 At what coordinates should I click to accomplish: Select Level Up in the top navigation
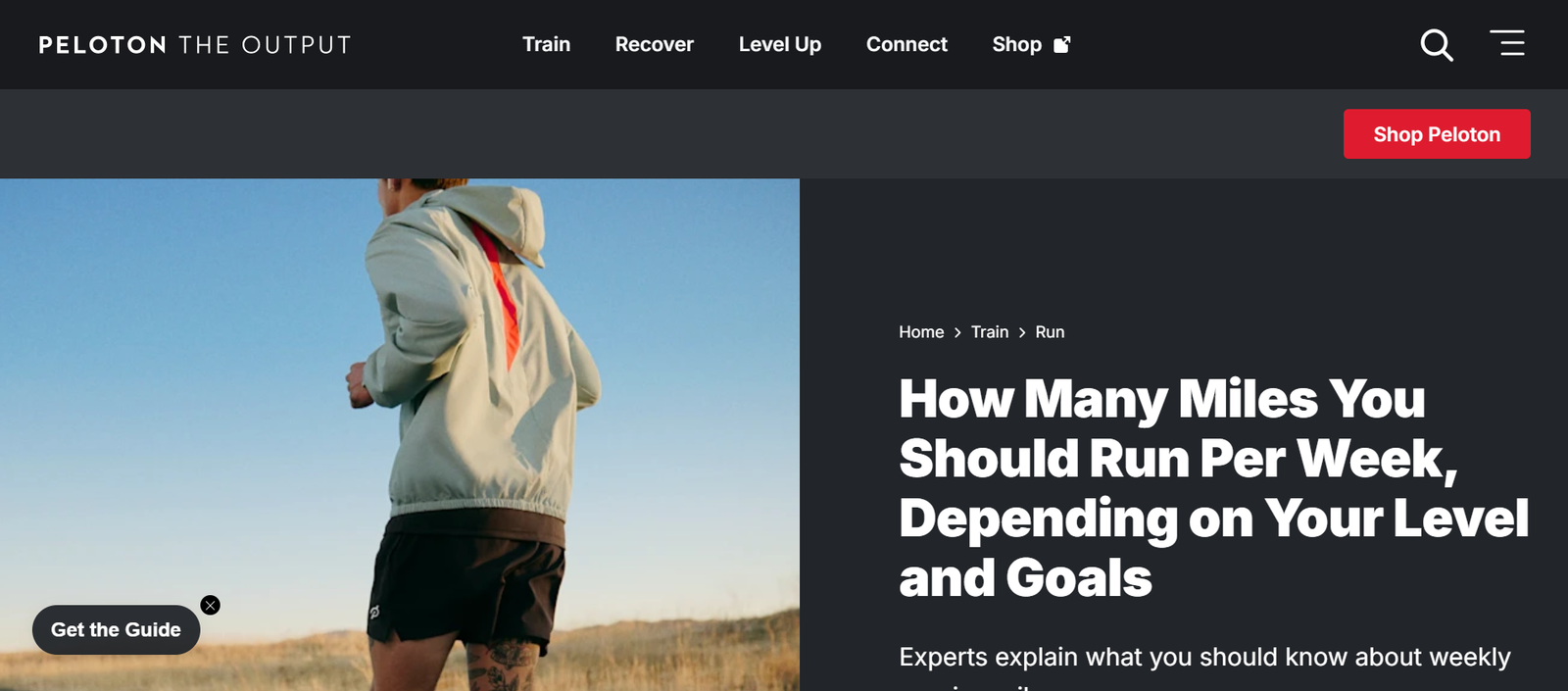(x=779, y=45)
